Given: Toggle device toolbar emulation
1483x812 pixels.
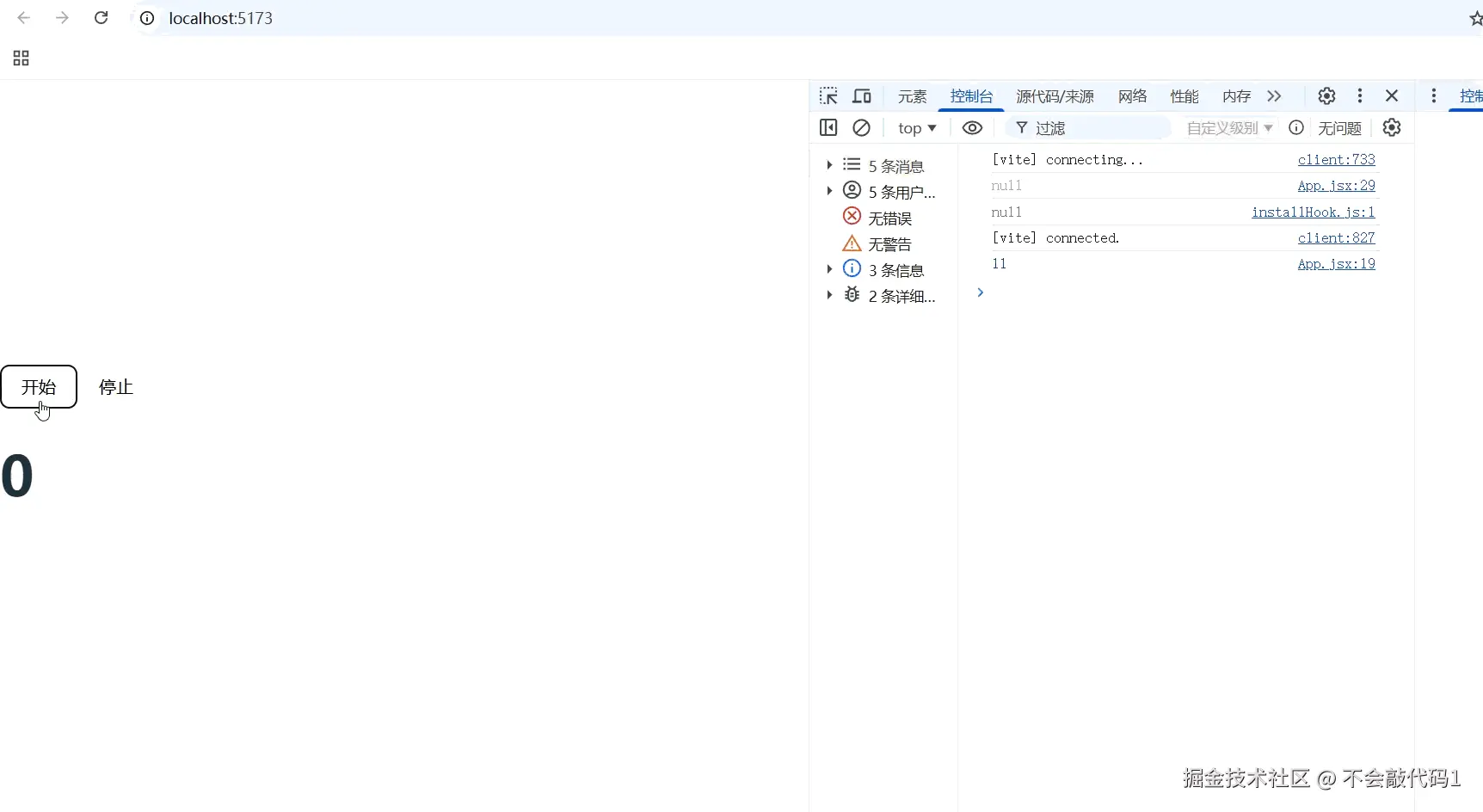Looking at the screenshot, I should pyautogui.click(x=862, y=95).
